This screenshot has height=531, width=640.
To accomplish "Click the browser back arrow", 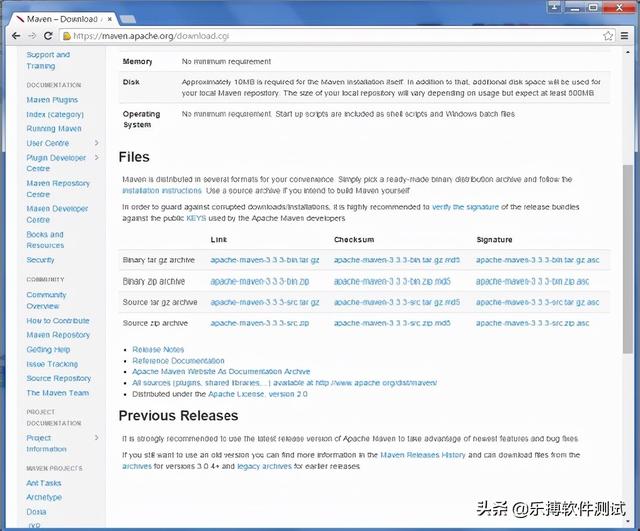I will 16,36.
